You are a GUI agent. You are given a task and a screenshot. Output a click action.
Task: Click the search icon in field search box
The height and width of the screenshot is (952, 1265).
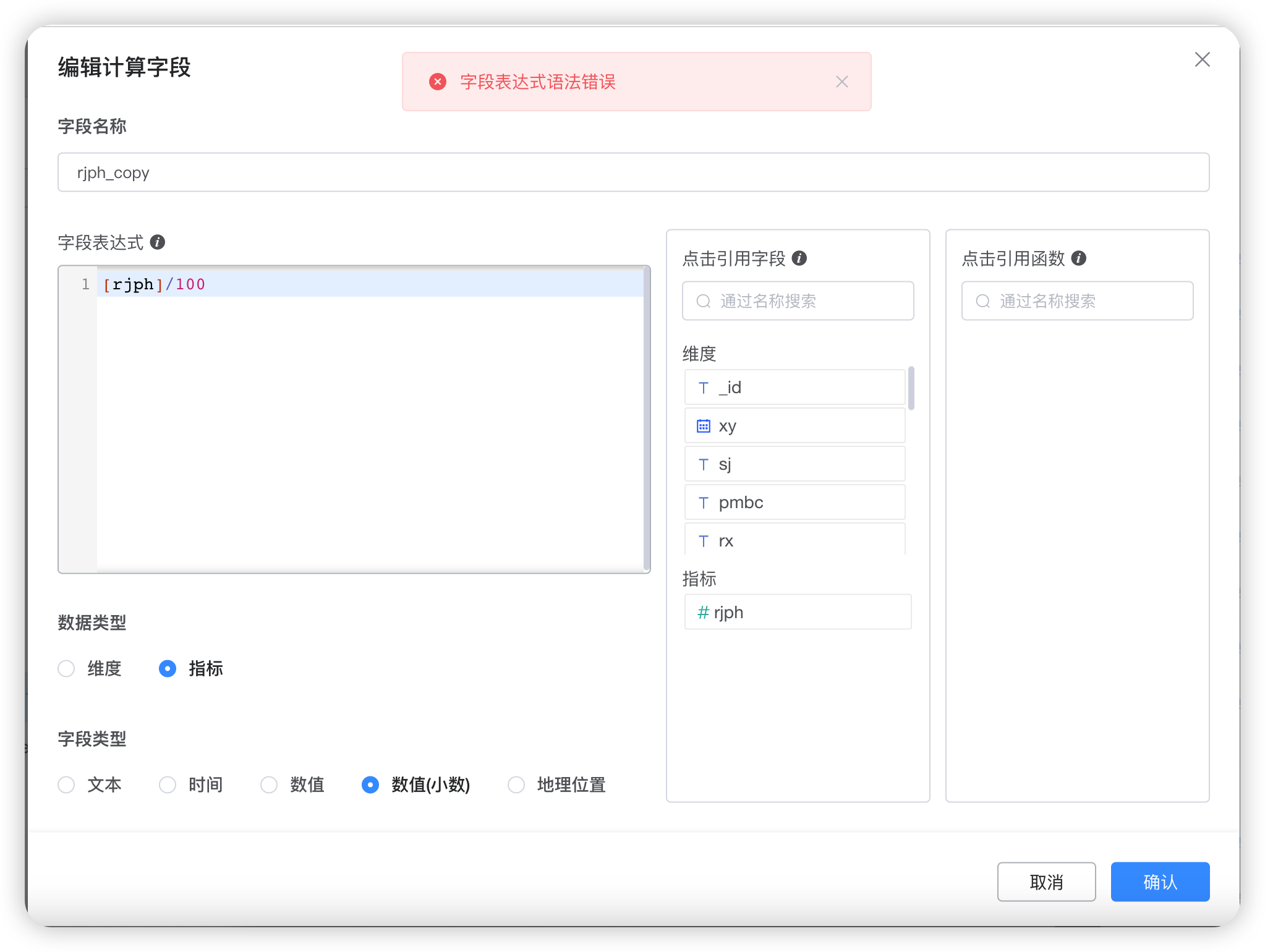(703, 301)
